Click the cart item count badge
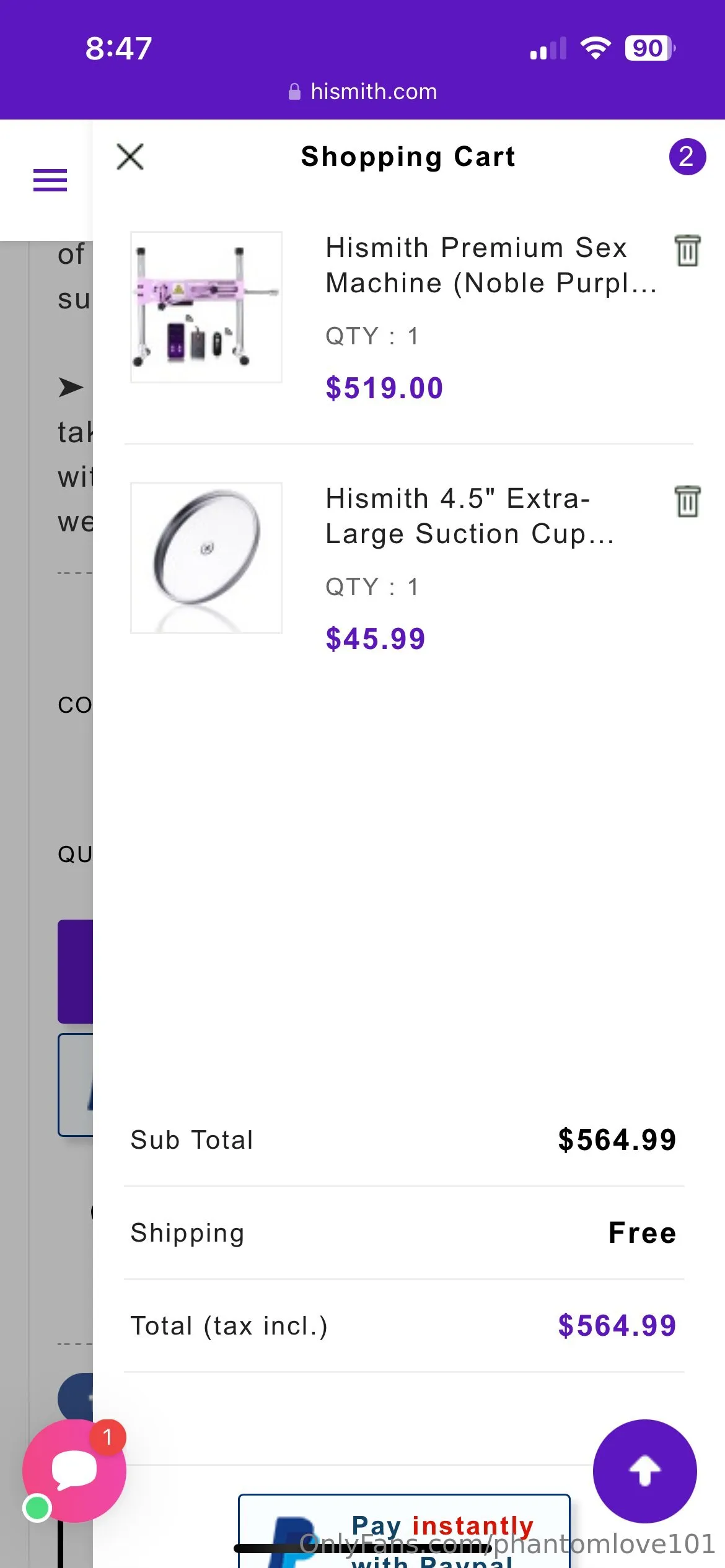Image resolution: width=725 pixels, height=1568 pixels. pos(687,157)
